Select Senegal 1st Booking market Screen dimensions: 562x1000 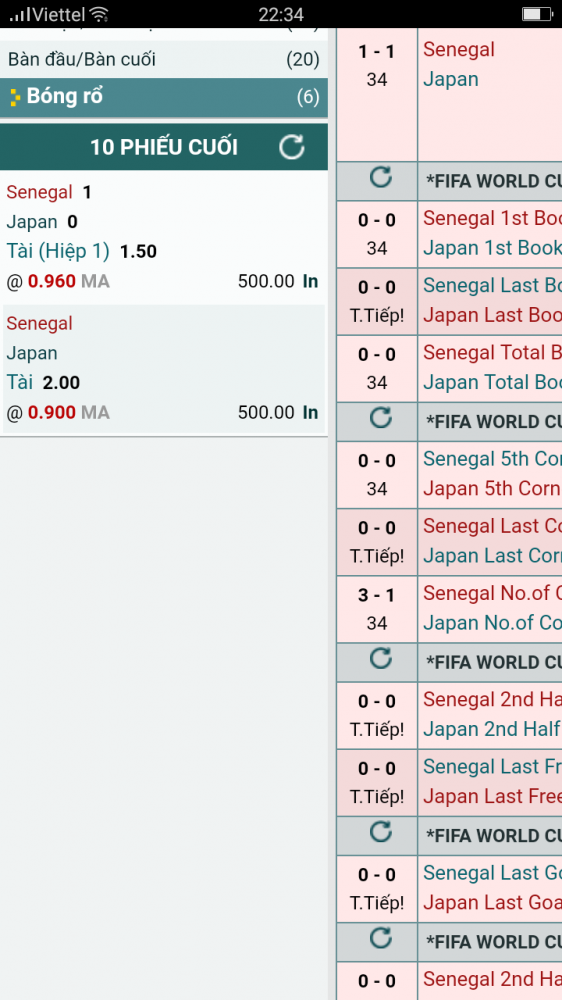click(492, 218)
